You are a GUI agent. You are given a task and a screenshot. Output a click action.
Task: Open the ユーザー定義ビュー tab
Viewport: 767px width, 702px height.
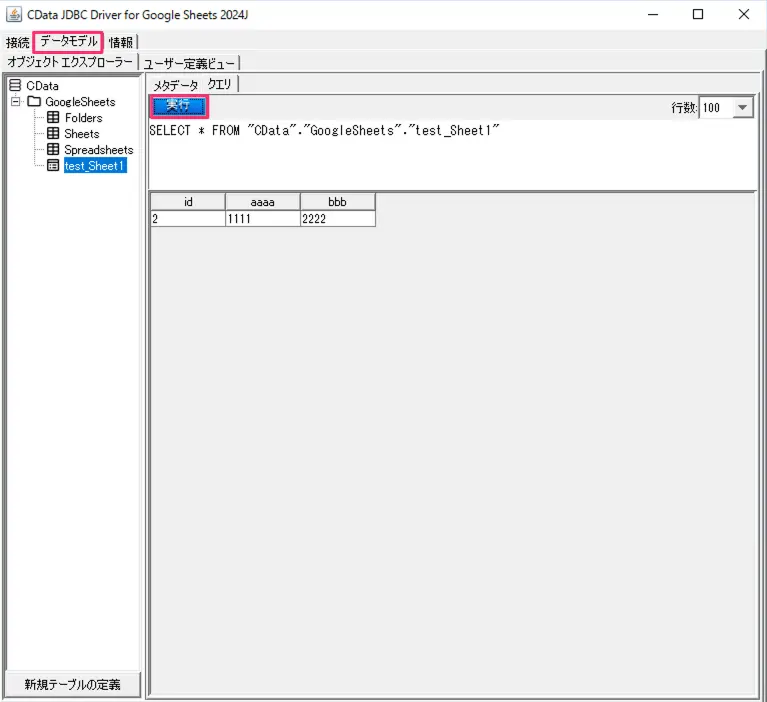point(189,64)
